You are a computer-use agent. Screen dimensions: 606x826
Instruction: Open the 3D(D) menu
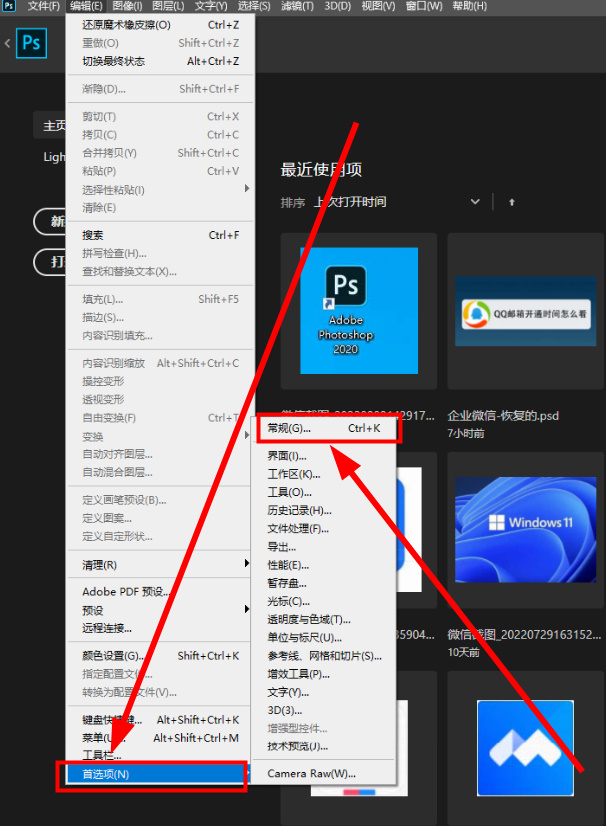(x=337, y=6)
